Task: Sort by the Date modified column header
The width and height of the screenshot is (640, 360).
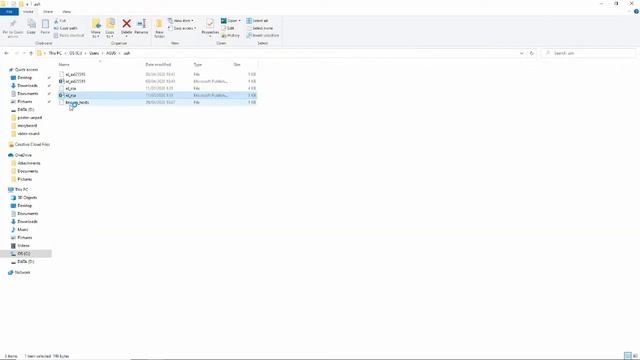Action: [x=158, y=64]
